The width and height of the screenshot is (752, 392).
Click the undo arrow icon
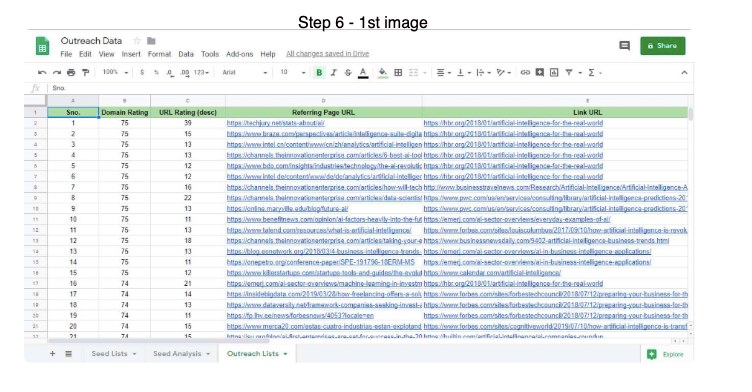(x=42, y=72)
